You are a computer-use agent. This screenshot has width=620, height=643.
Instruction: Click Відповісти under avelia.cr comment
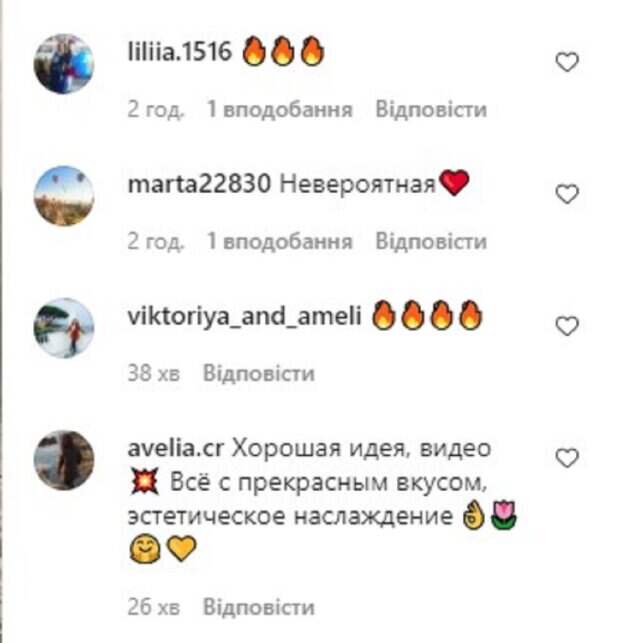coord(259,607)
